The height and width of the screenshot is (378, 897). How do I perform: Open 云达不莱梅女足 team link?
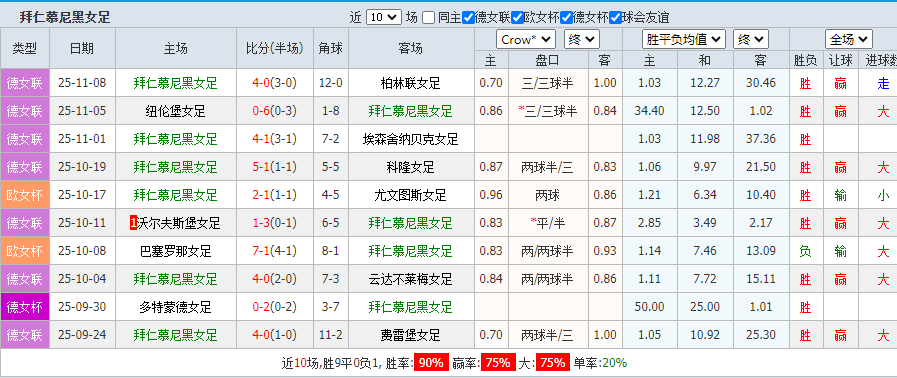(x=411, y=280)
